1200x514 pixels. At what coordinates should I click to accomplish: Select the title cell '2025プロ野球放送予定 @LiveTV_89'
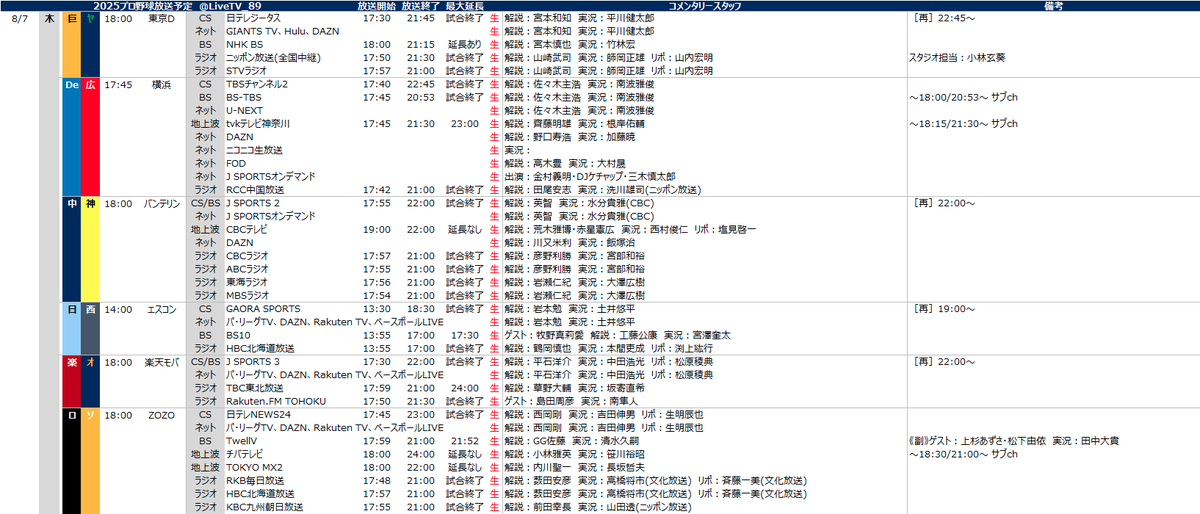tap(176, 6)
